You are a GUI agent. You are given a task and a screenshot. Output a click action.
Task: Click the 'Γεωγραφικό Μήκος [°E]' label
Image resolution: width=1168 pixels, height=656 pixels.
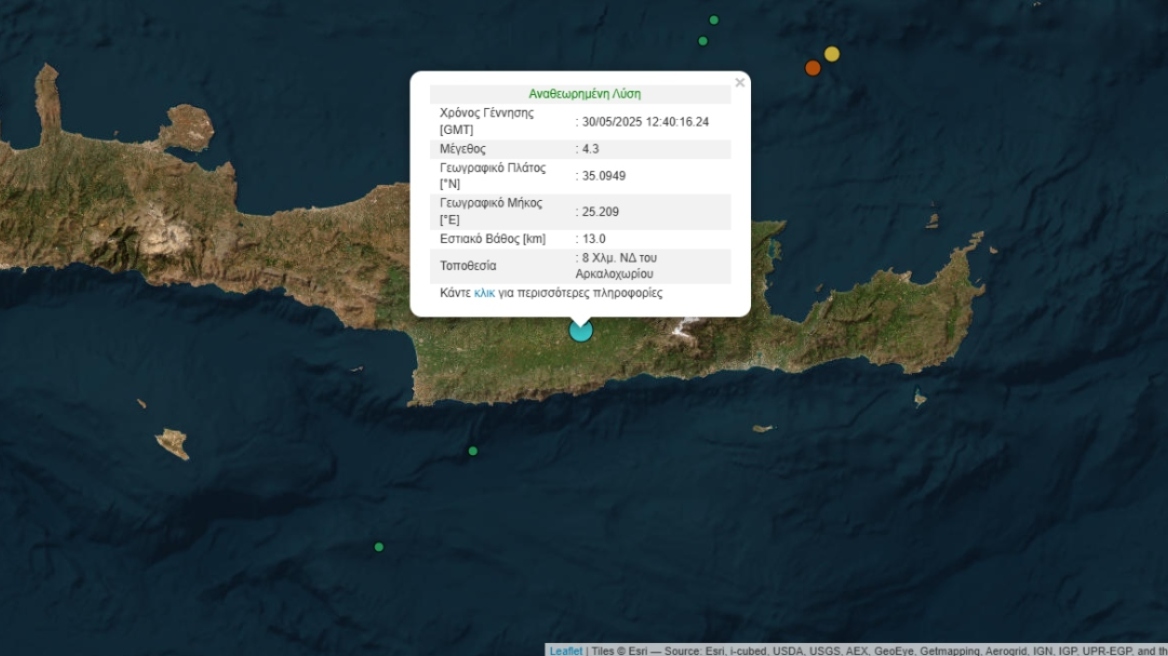491,211
